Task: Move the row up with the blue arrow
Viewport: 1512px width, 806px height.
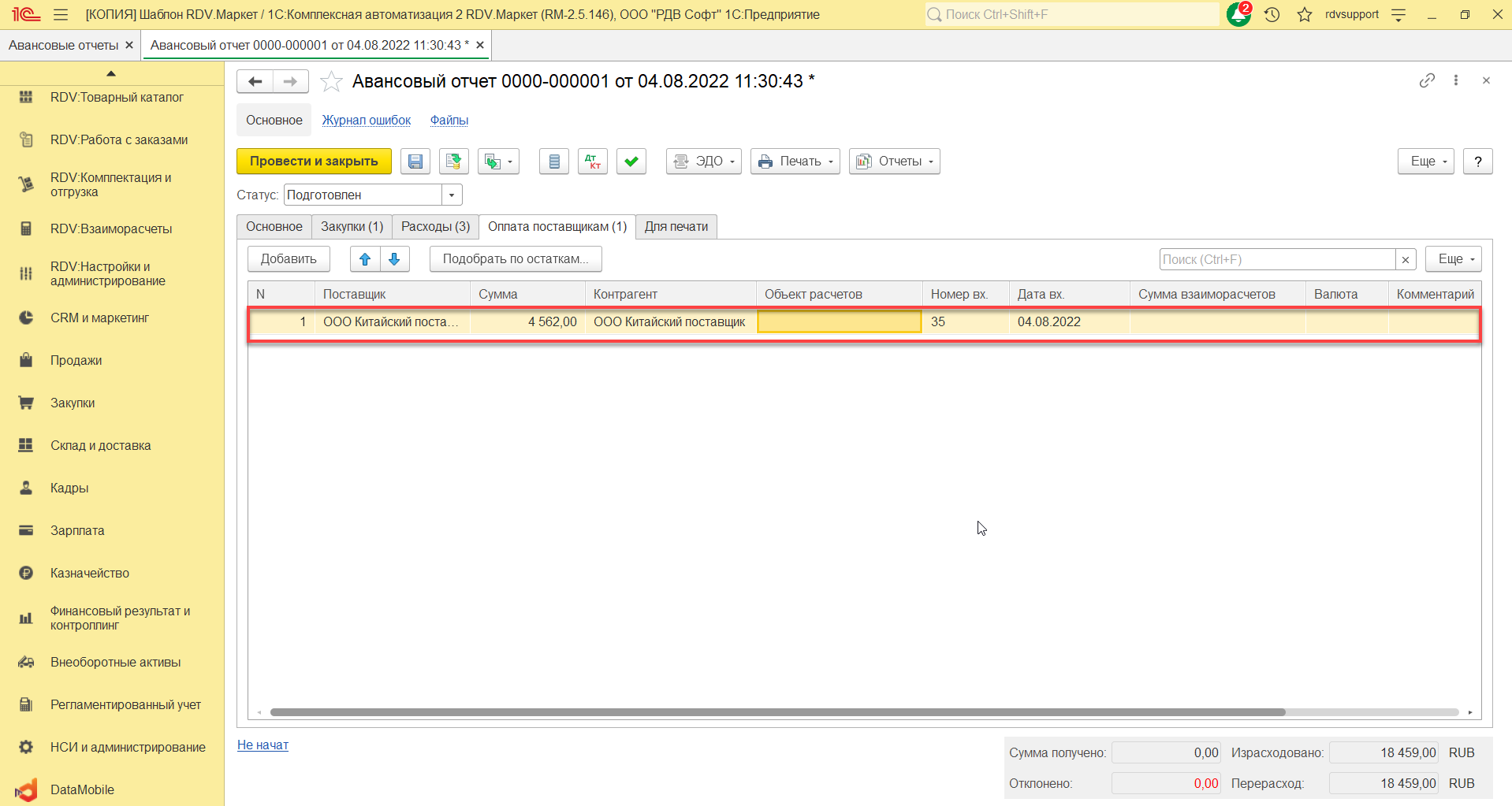Action: [x=365, y=259]
